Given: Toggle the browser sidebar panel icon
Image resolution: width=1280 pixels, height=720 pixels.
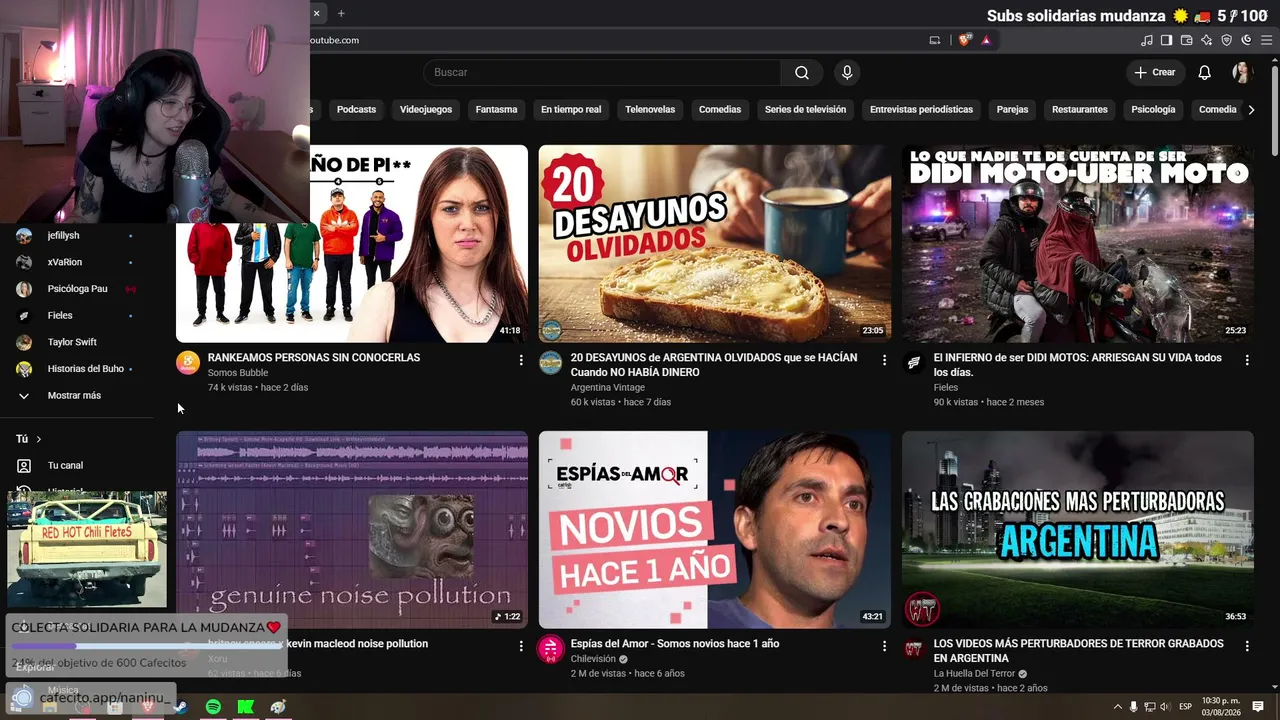Looking at the screenshot, I should tap(1167, 40).
